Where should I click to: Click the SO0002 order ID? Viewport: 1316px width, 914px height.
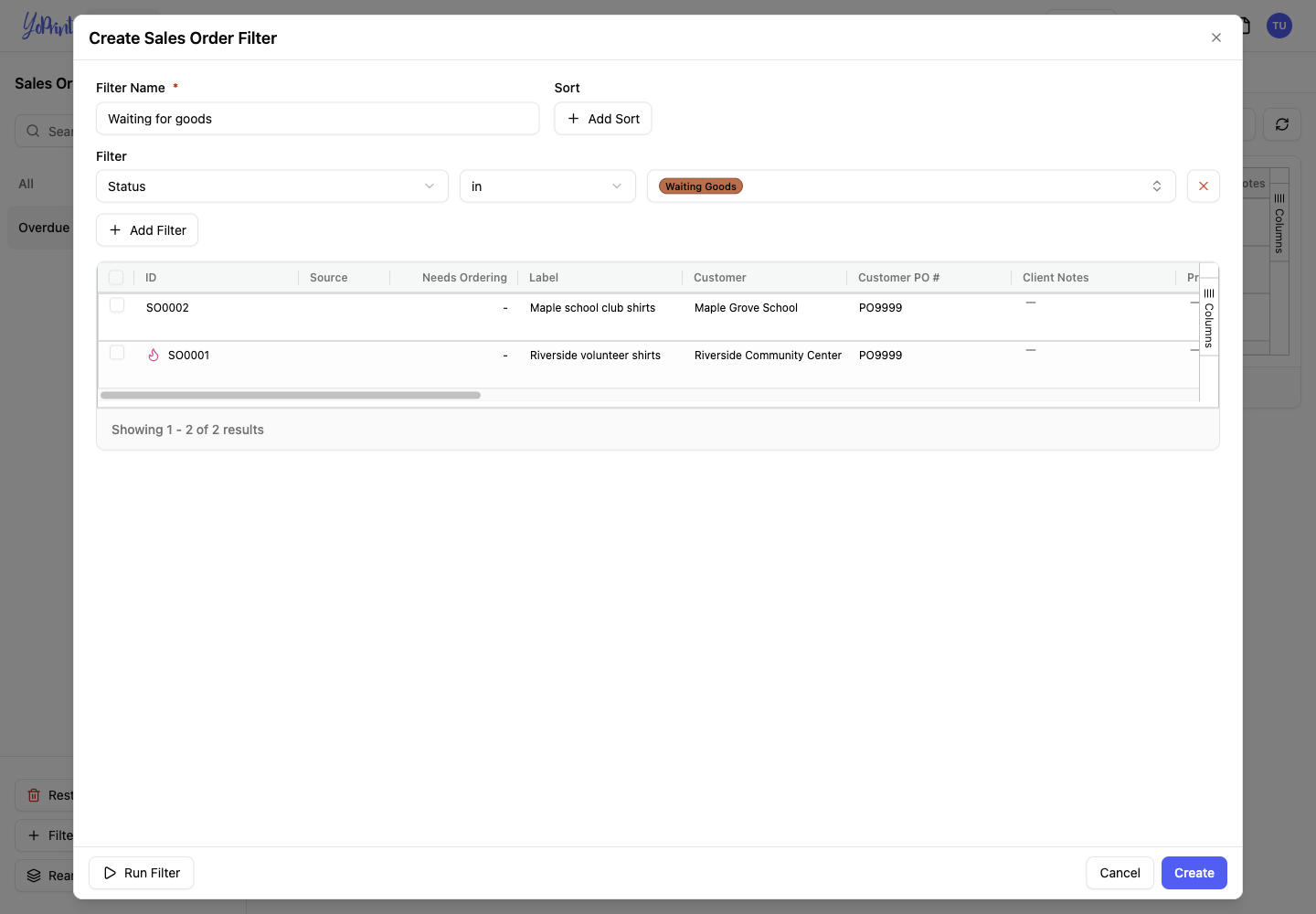coord(167,308)
